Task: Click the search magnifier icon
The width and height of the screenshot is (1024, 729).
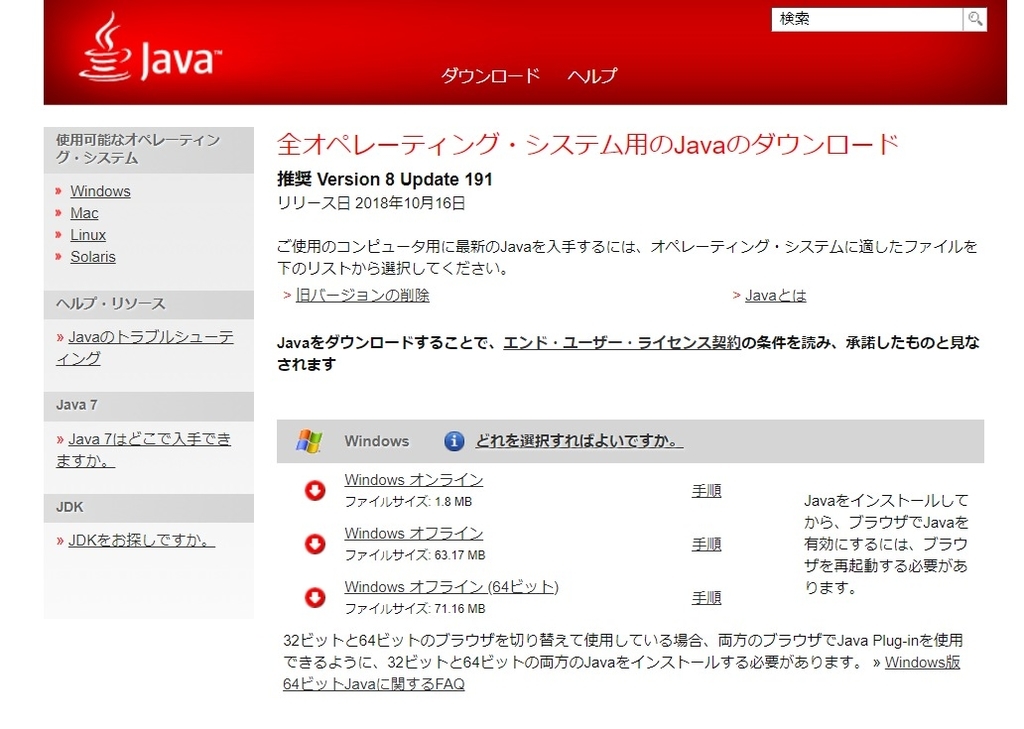Action: tap(974, 19)
